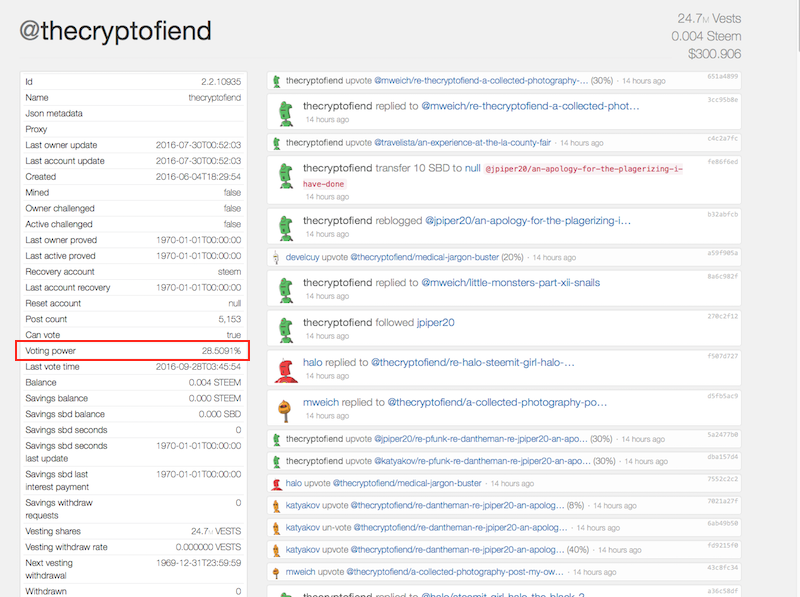
Task: Open jpiper20 profile link in followed entry
Action: tap(436, 322)
